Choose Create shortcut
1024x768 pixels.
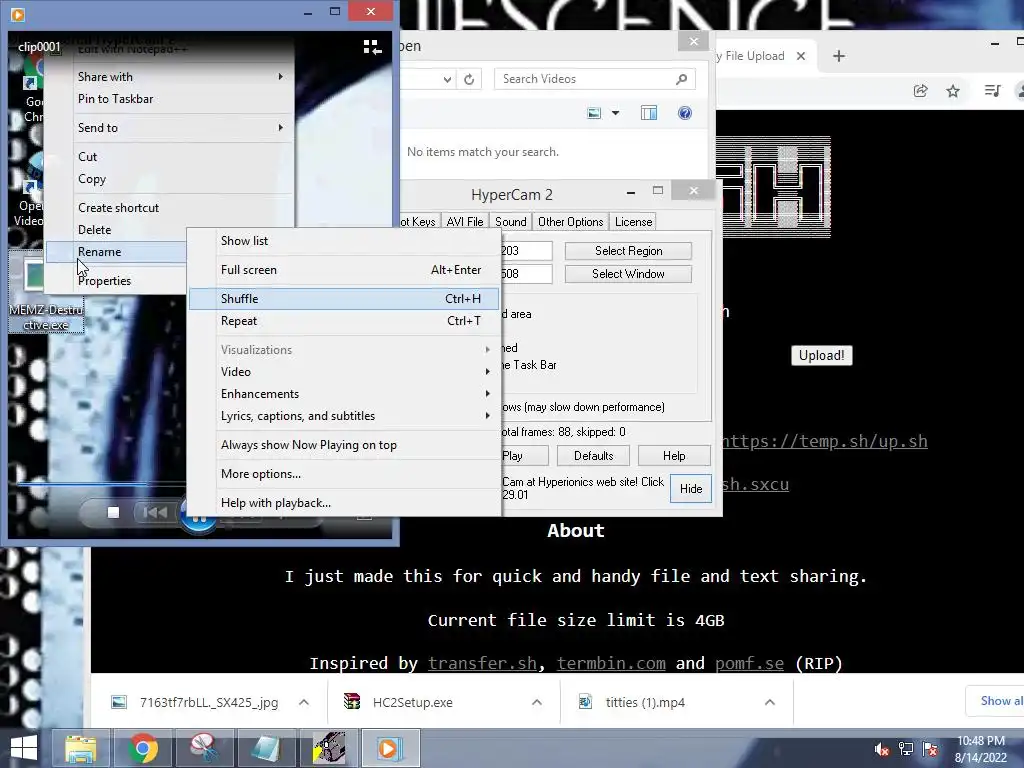169,208
